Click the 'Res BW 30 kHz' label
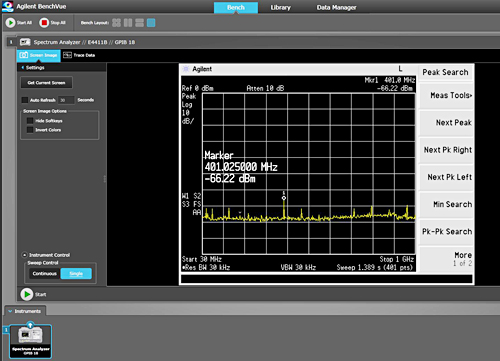Image resolution: width=500 pixels, height=361 pixels. pos(206,267)
